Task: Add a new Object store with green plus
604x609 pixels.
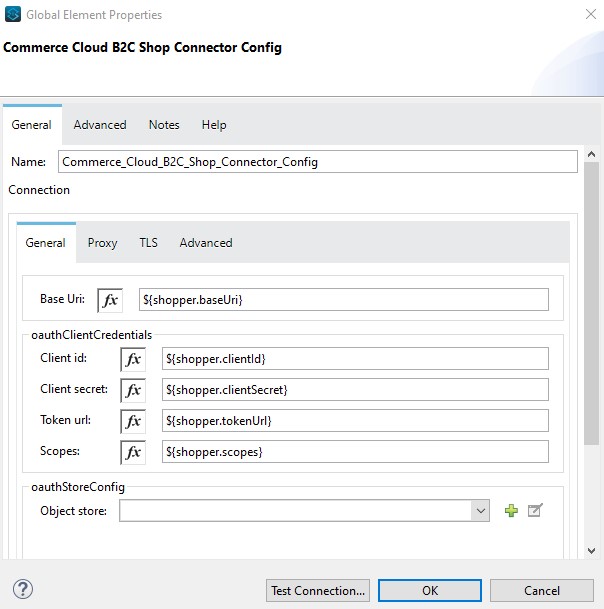Action: click(x=511, y=510)
